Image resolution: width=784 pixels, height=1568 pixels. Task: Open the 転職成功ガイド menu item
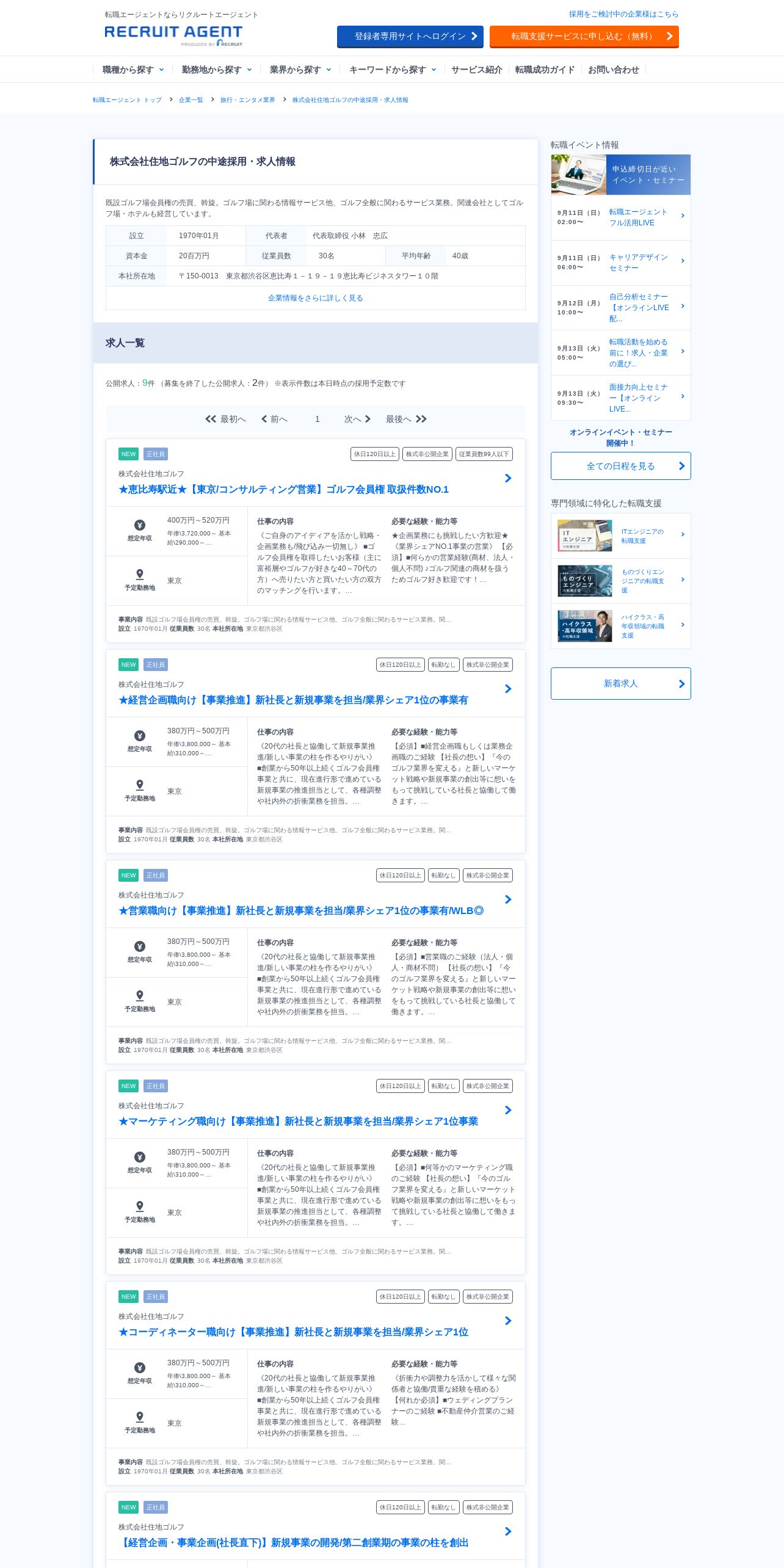coord(545,70)
